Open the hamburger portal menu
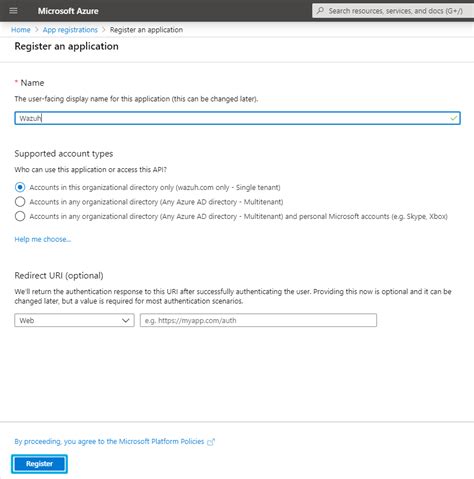This screenshot has height=479, width=474. coord(13,11)
